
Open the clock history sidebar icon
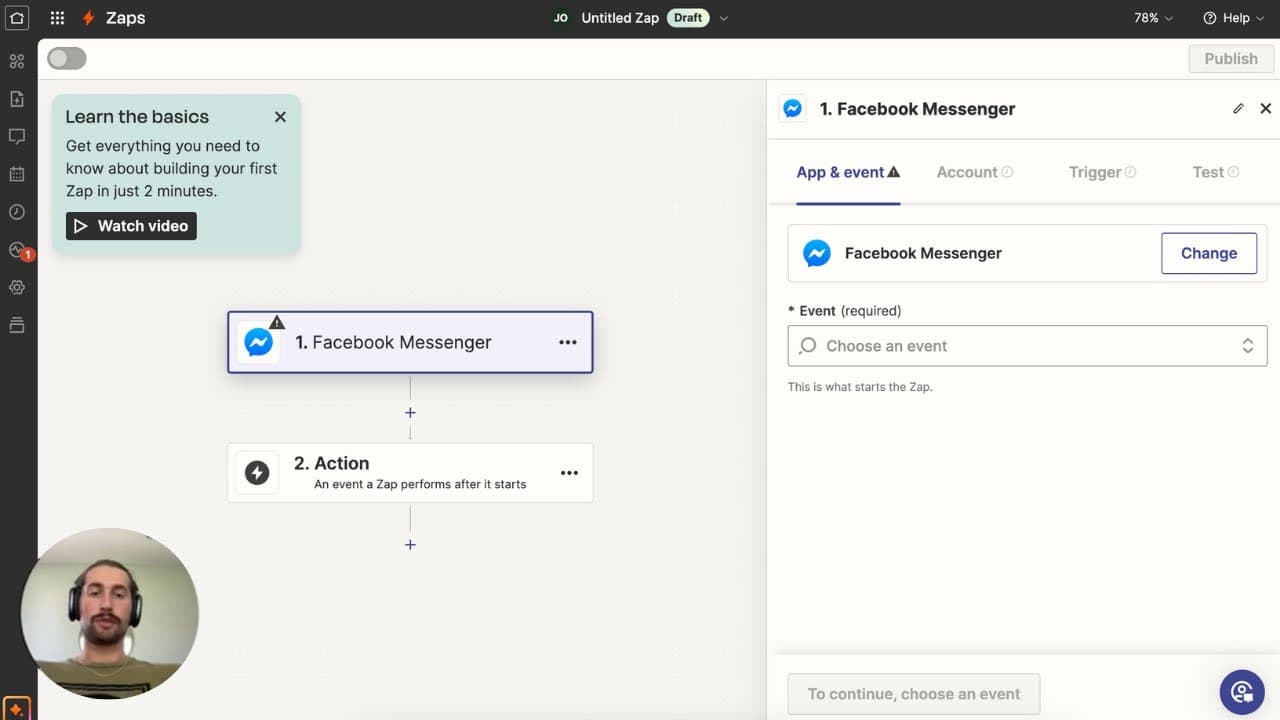point(17,212)
